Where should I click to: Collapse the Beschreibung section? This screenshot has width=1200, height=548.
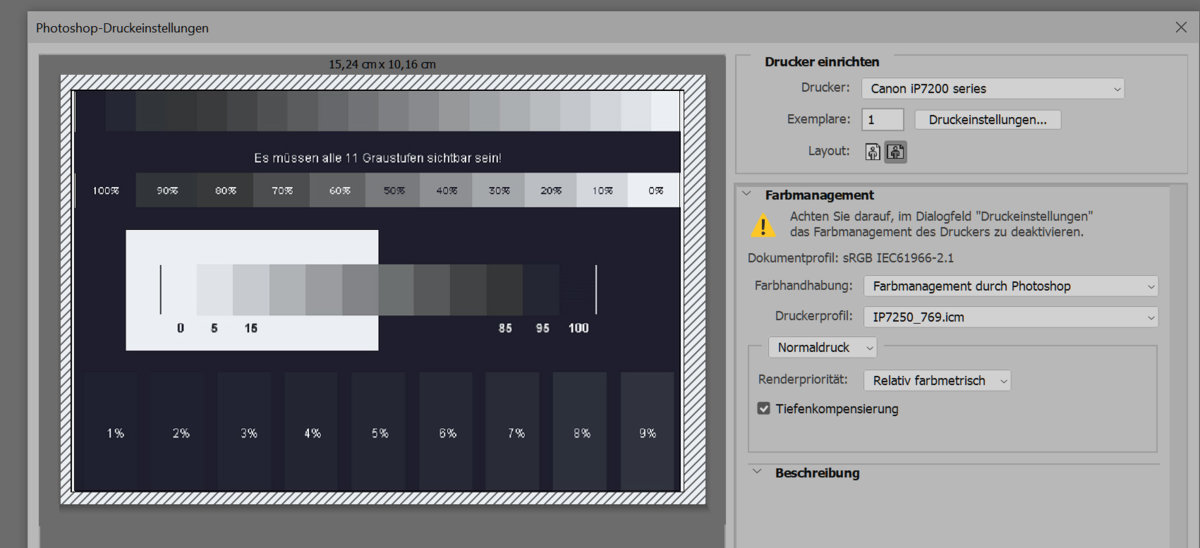[757, 473]
